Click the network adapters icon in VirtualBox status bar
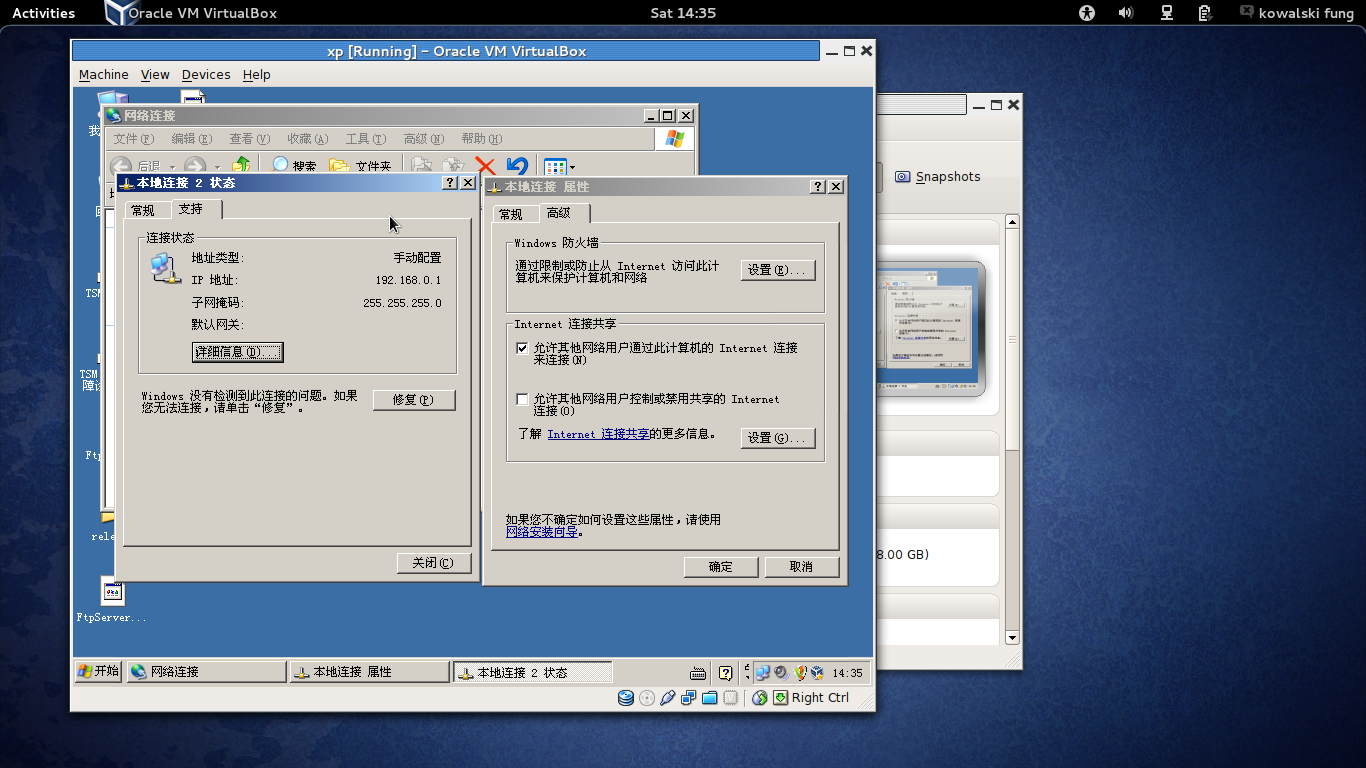Image resolution: width=1366 pixels, height=768 pixels. pyautogui.click(x=689, y=698)
